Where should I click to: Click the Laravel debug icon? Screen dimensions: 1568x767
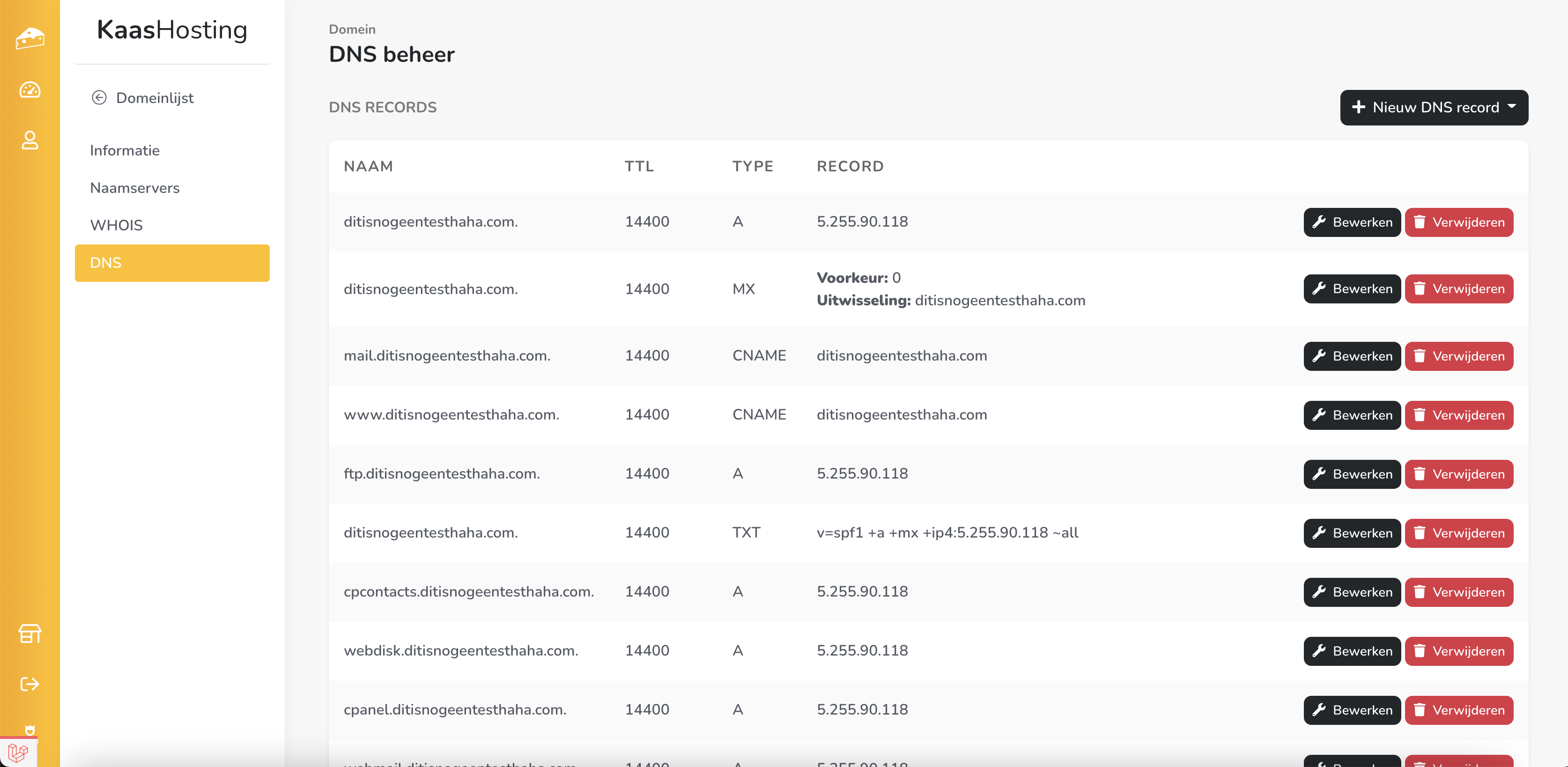coord(18,752)
